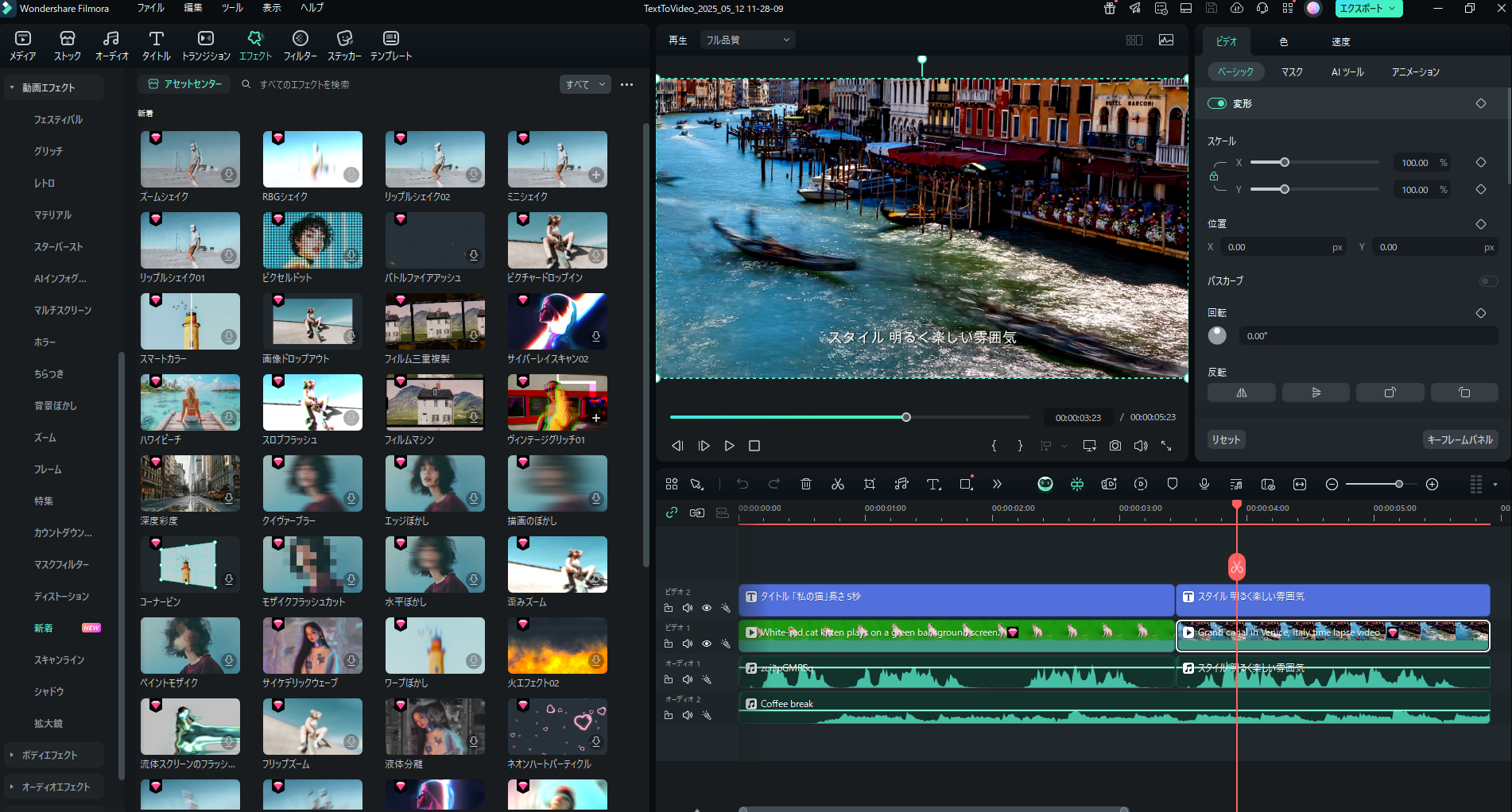1512x812 pixels.
Task: Mute the ビデオ 1 track speaker
Action: tap(688, 644)
